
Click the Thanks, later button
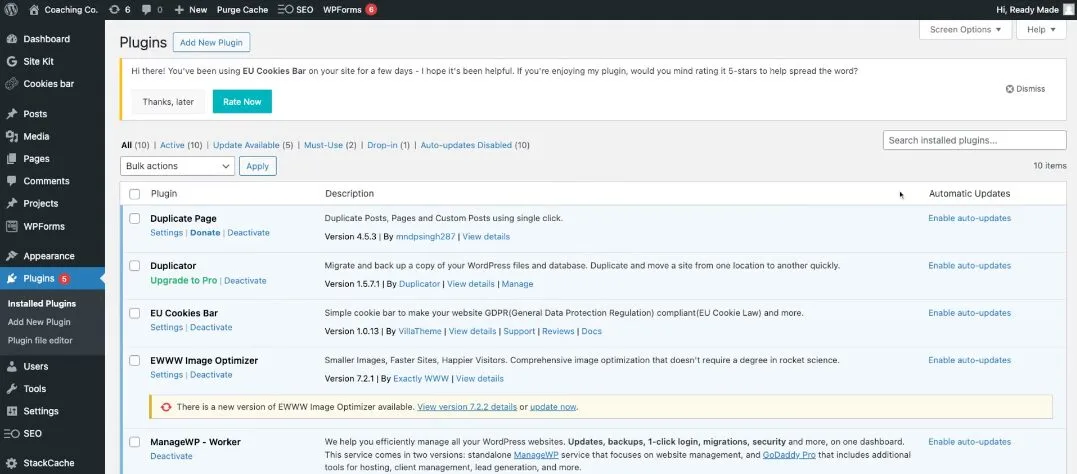click(168, 102)
